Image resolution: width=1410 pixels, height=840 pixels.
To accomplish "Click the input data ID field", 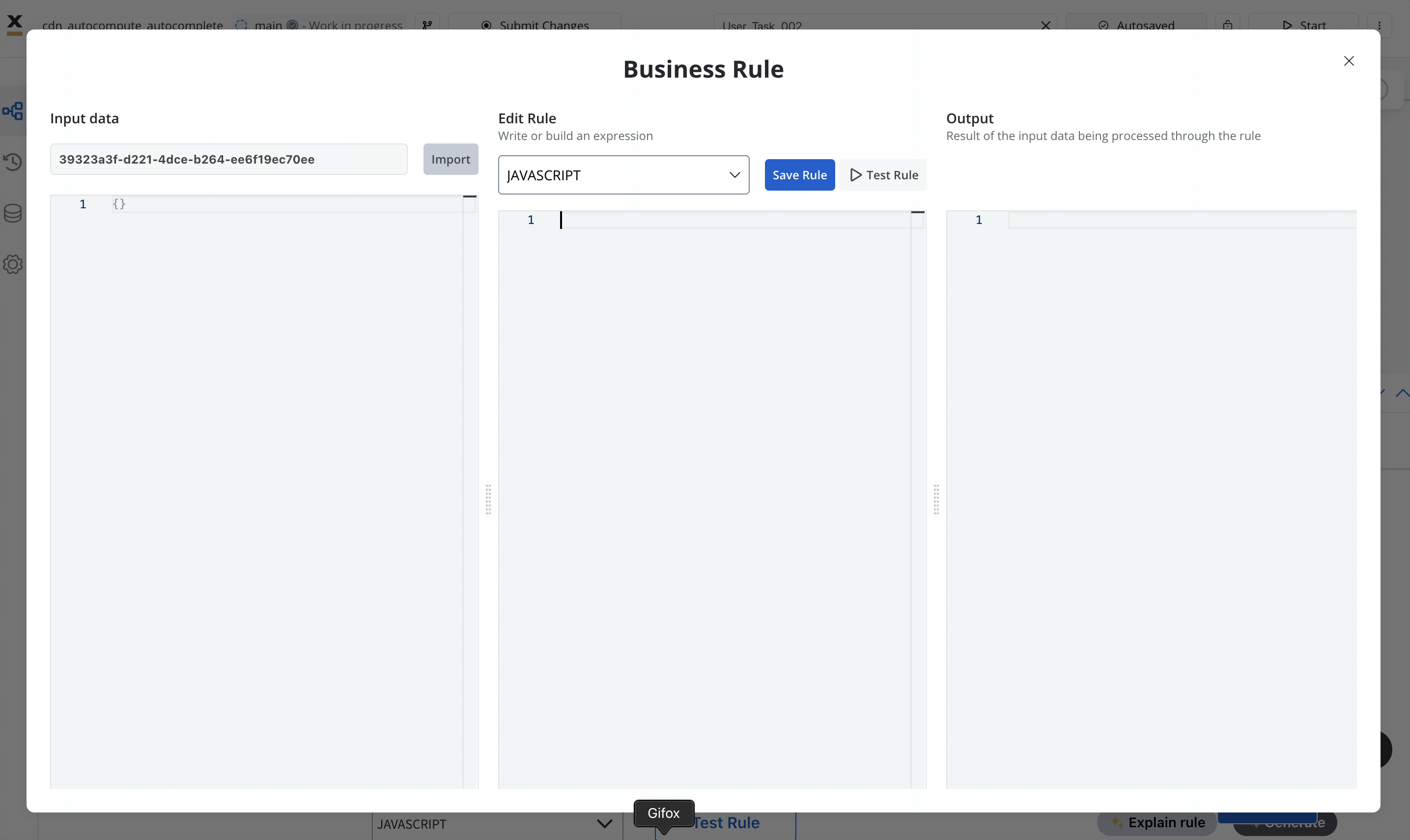I will [x=228, y=159].
